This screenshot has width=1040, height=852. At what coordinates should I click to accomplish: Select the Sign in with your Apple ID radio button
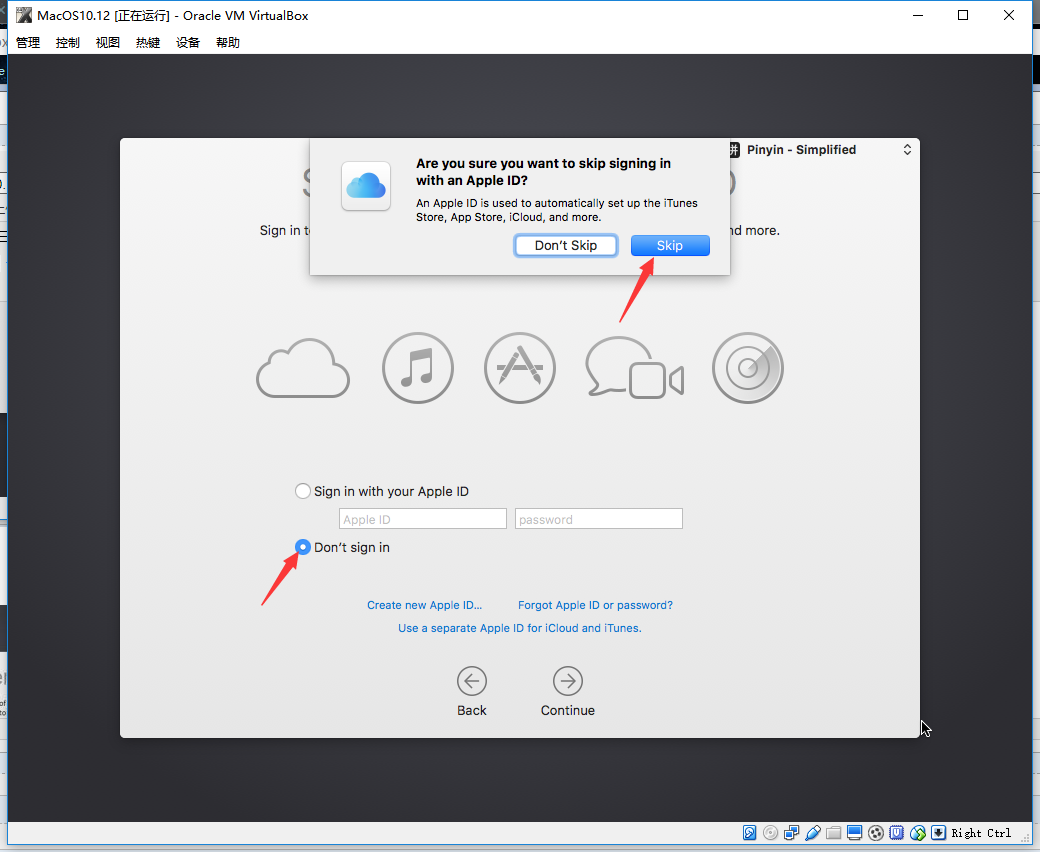[302, 491]
